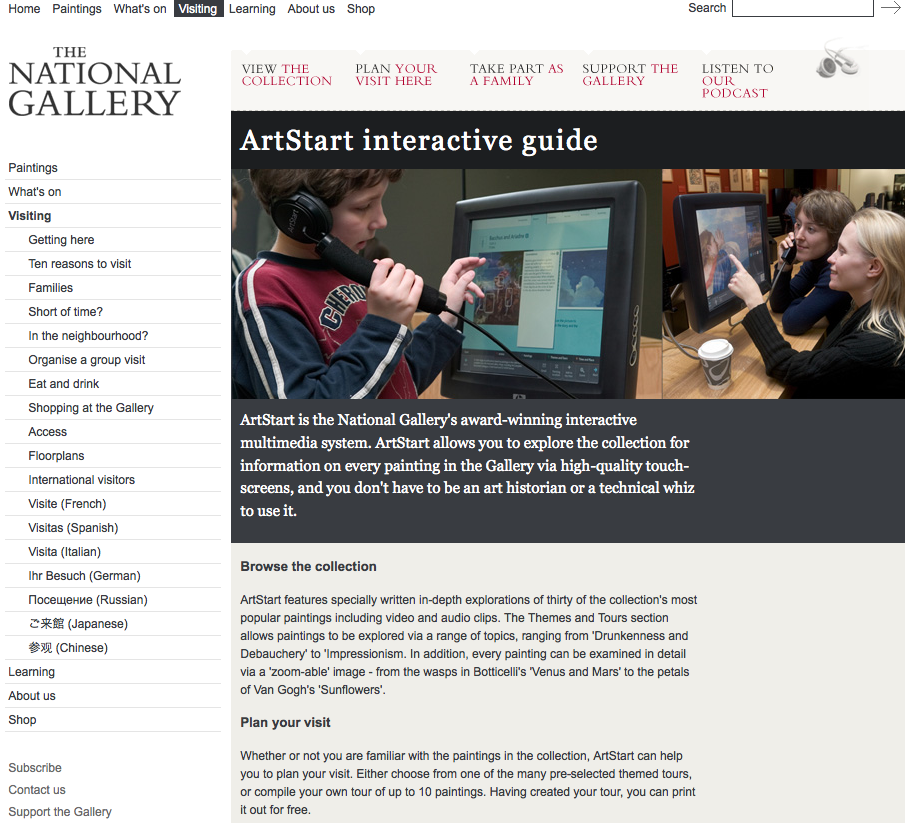Open International visitors sidebar item

pyautogui.click(x=81, y=480)
